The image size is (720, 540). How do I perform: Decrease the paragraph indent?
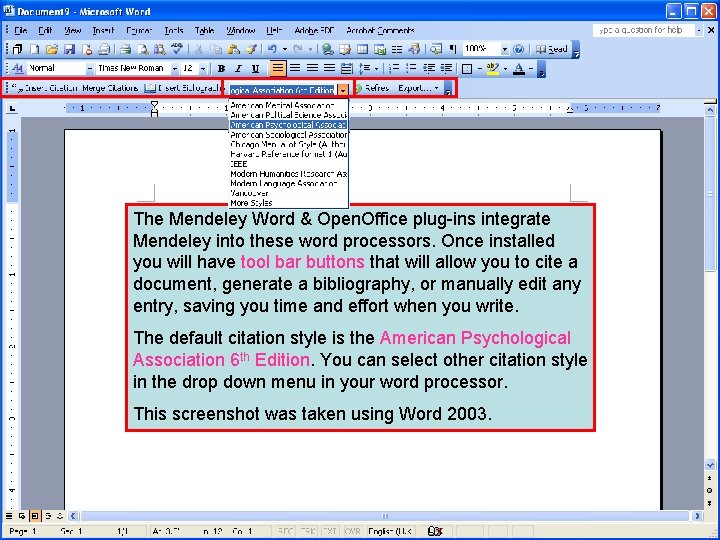[429, 68]
